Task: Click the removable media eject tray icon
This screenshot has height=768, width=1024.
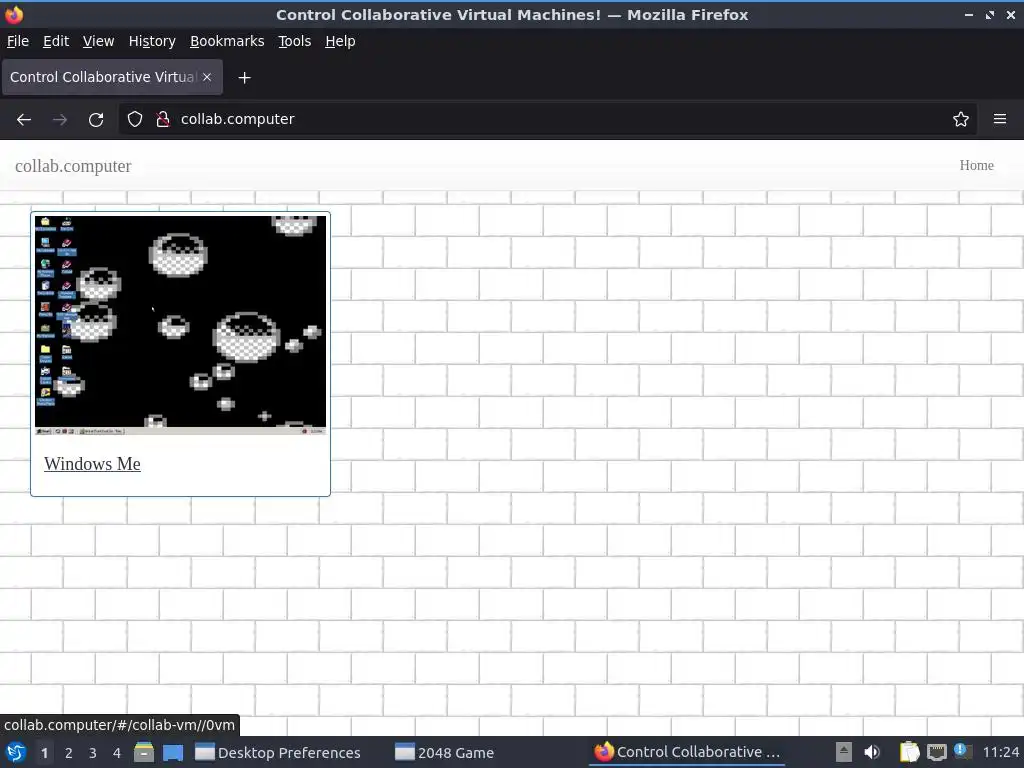Action: [x=844, y=752]
